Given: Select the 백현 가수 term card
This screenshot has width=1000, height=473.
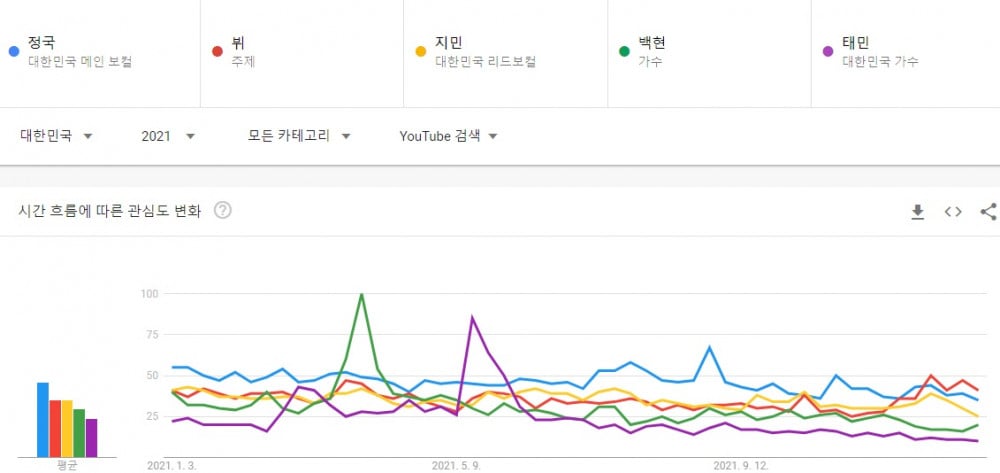Looking at the screenshot, I should click(709, 53).
